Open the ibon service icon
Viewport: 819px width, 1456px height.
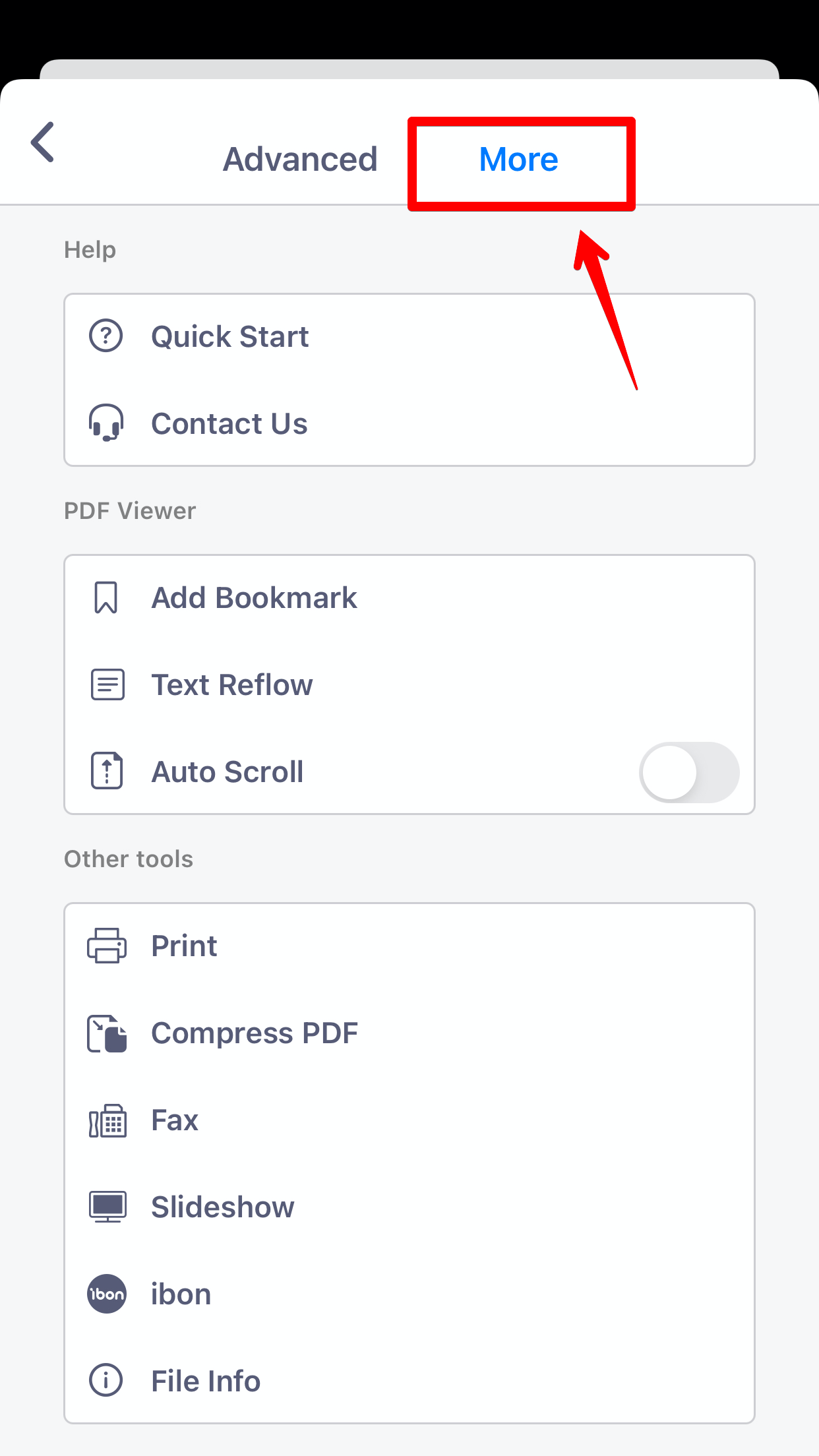click(106, 1293)
